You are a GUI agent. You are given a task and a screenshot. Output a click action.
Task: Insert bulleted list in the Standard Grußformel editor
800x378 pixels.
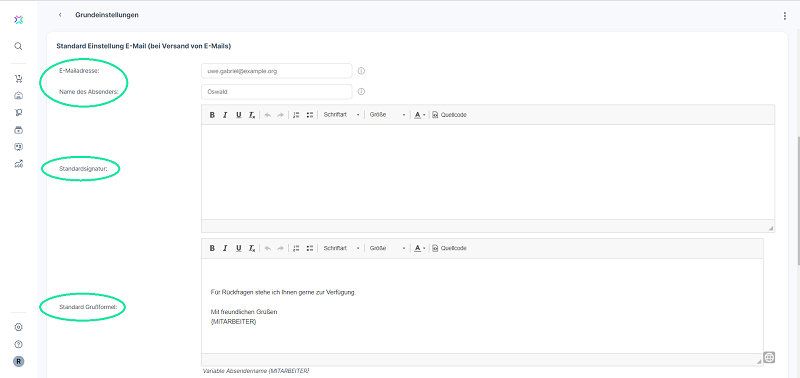coord(309,248)
